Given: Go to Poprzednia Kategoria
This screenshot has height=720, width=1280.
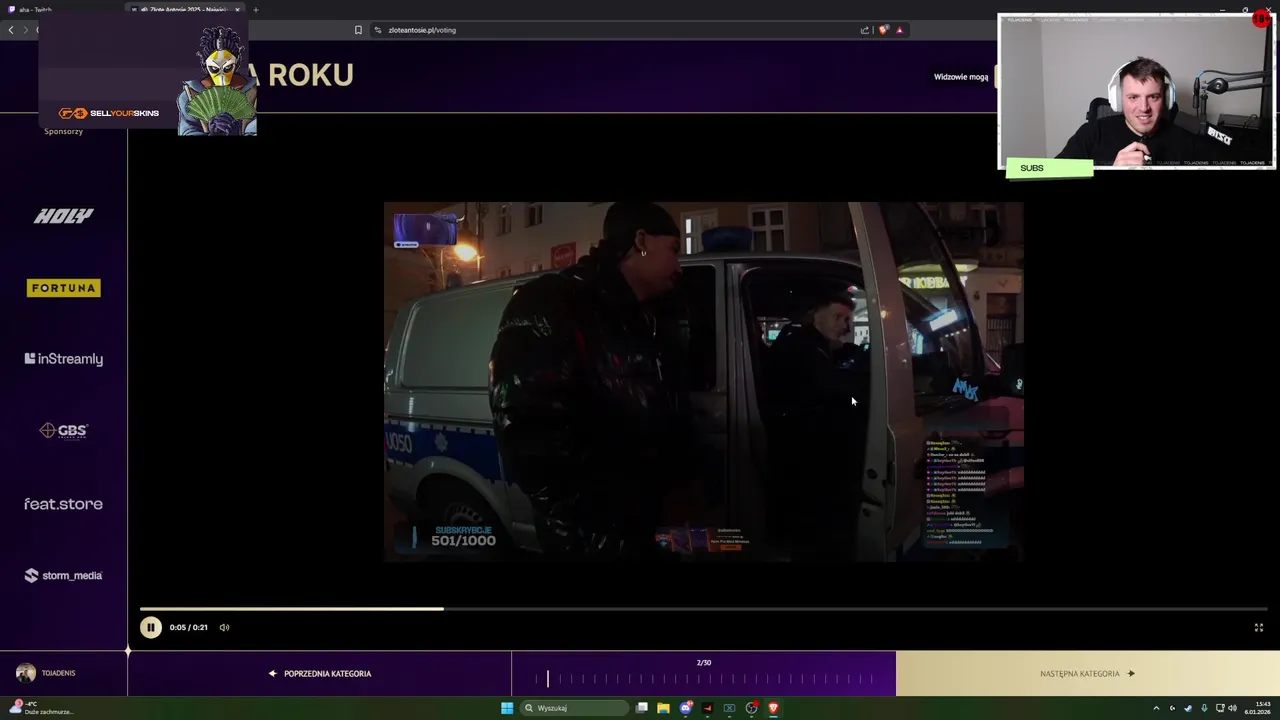Looking at the screenshot, I should click(320, 674).
